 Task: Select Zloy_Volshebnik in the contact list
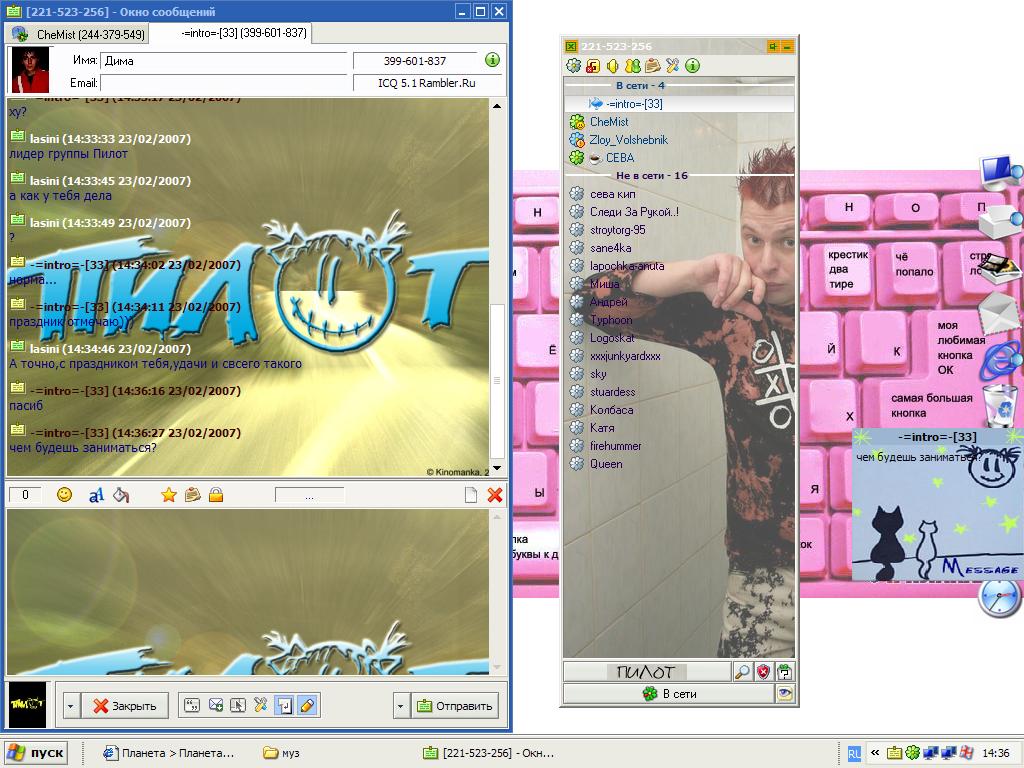pyautogui.click(x=628, y=140)
